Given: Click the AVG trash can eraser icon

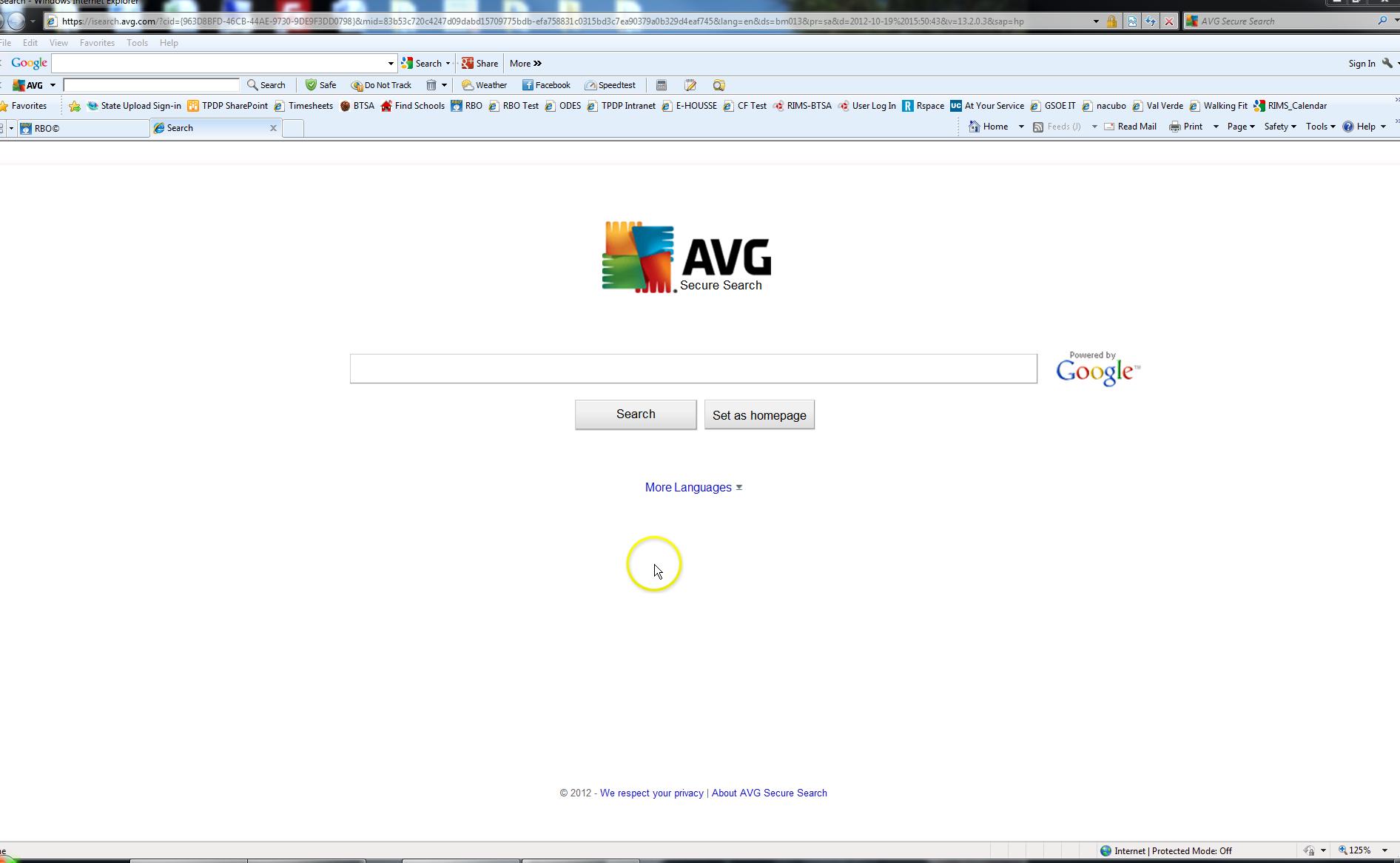Looking at the screenshot, I should [x=431, y=85].
